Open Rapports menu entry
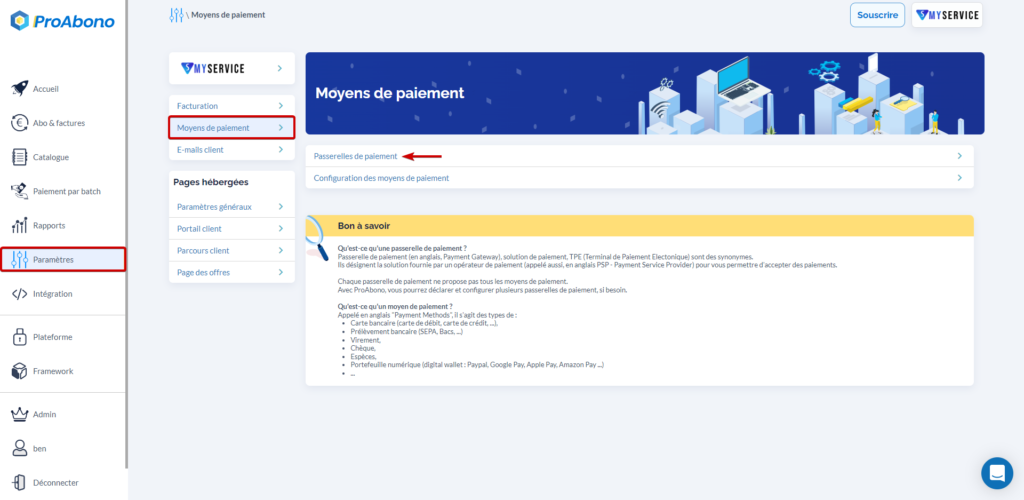This screenshot has height=500, width=1024. tap(49, 225)
